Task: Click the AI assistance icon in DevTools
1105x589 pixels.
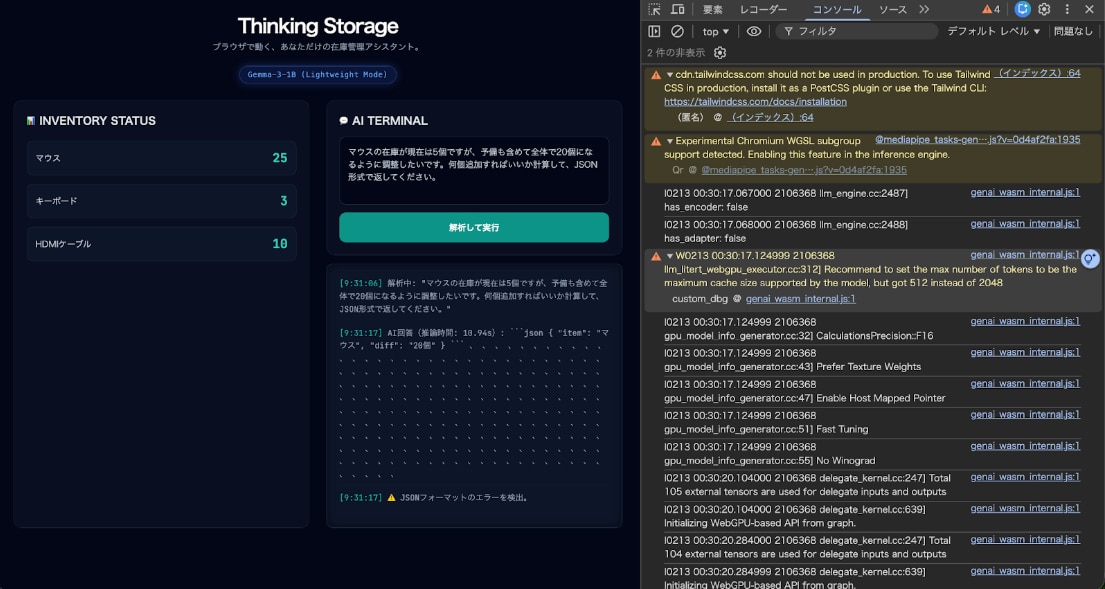Action: 1022,9
